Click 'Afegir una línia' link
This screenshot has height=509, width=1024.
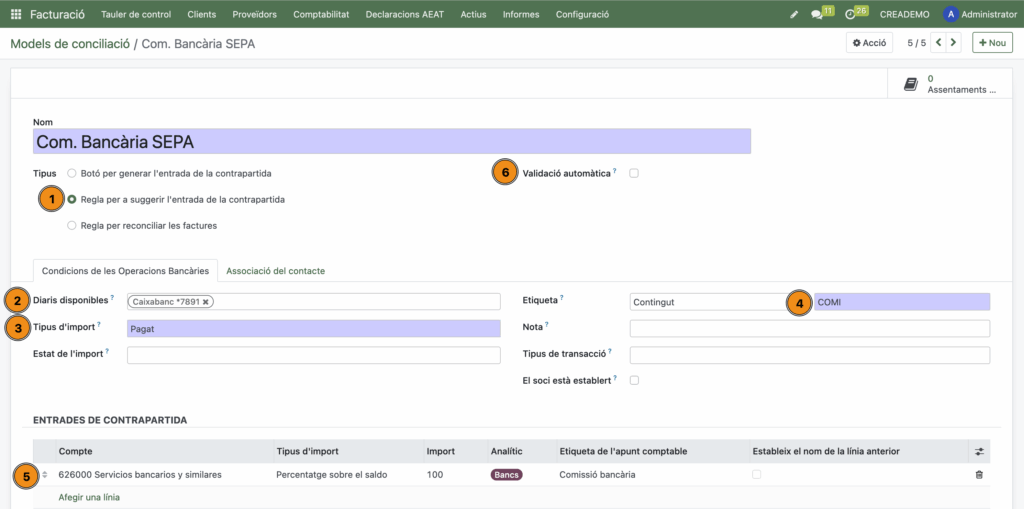[89, 497]
